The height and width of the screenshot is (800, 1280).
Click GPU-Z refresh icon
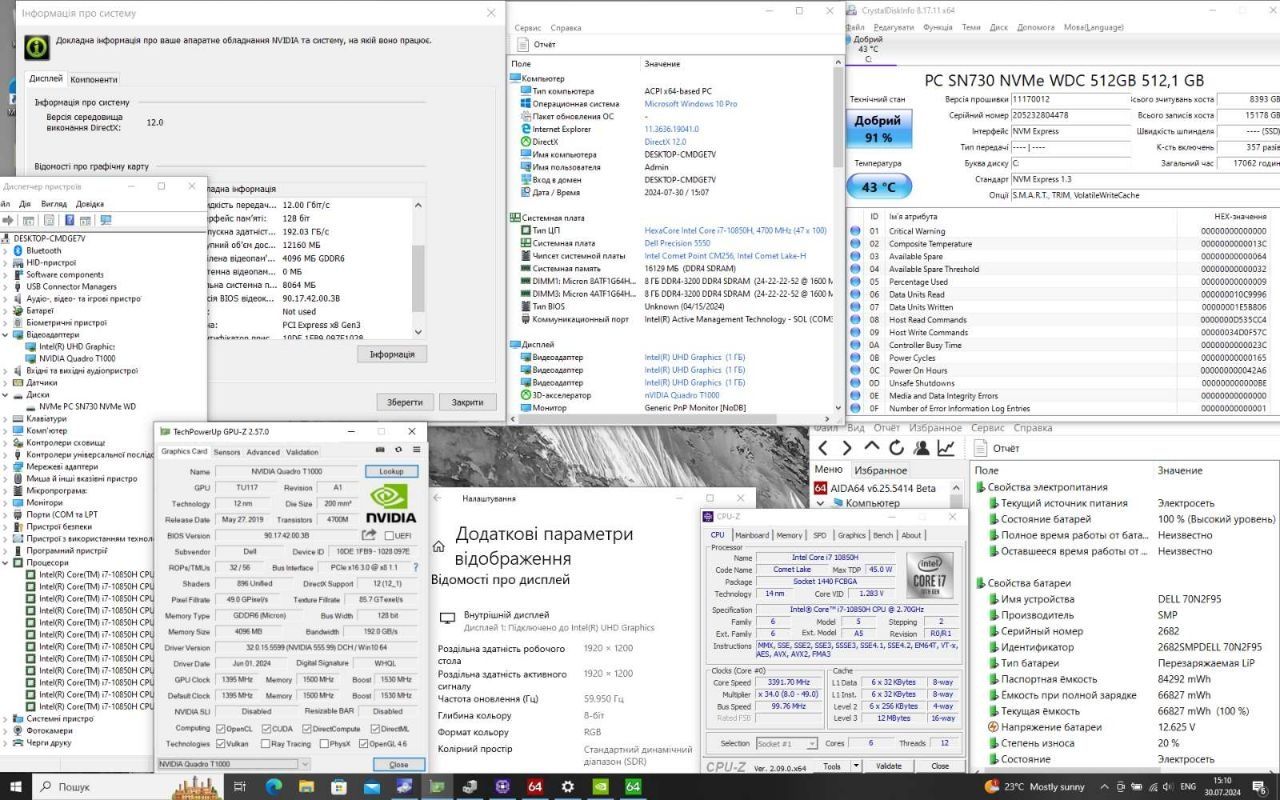(399, 450)
